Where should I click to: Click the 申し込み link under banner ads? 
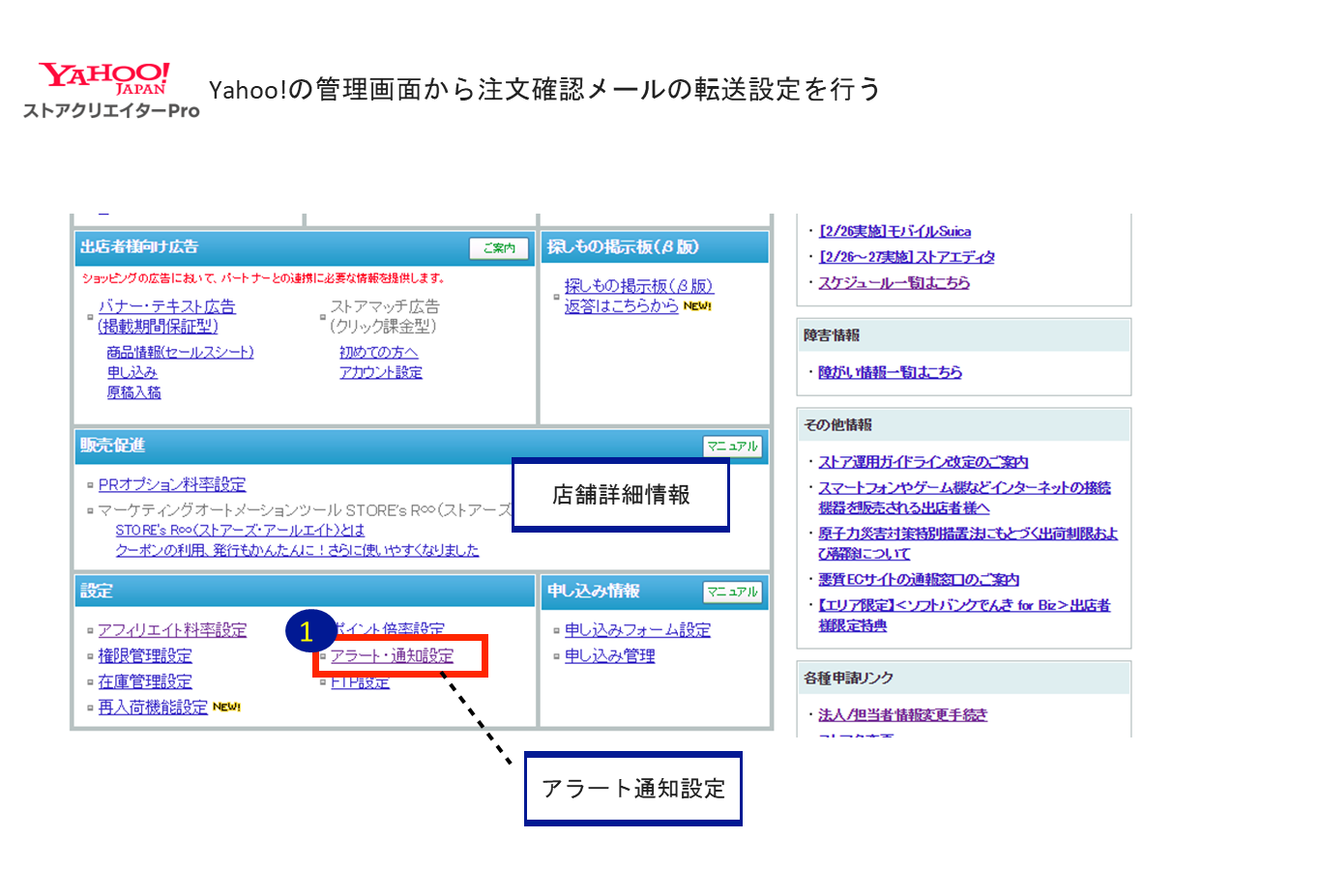point(132,372)
